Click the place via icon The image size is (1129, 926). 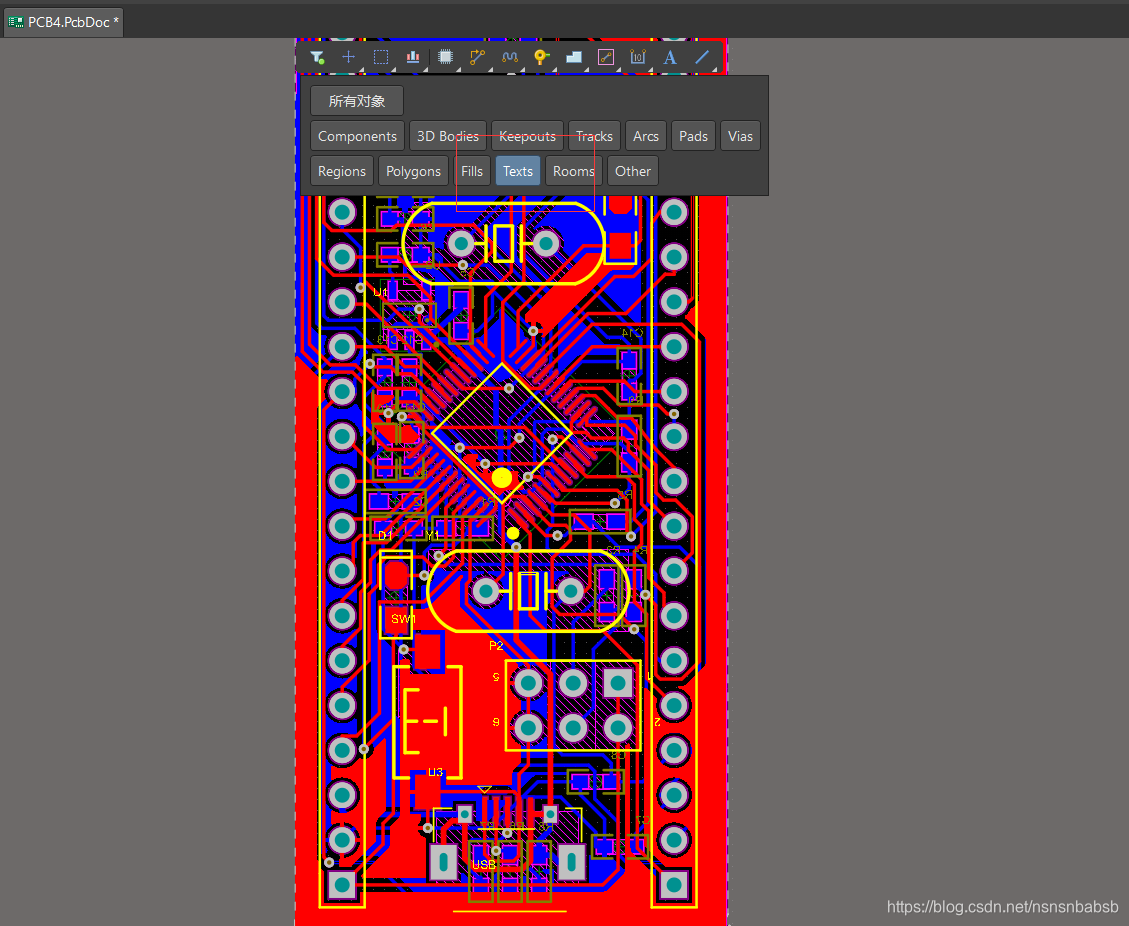point(541,57)
